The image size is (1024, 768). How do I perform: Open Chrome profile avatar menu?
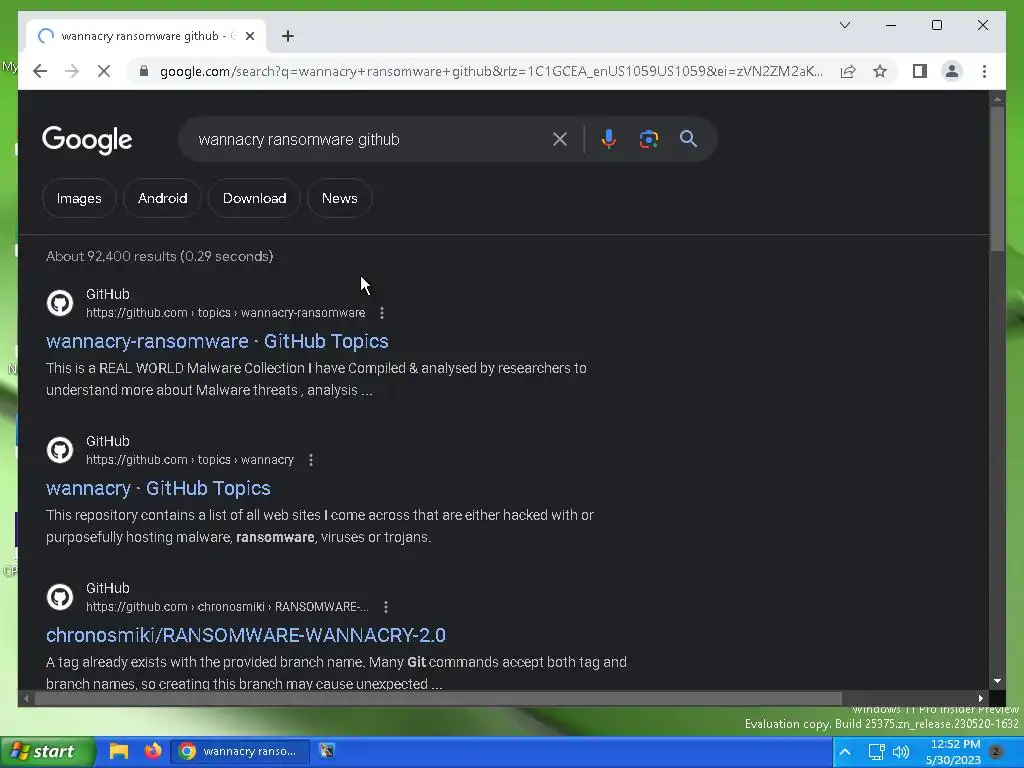952,71
